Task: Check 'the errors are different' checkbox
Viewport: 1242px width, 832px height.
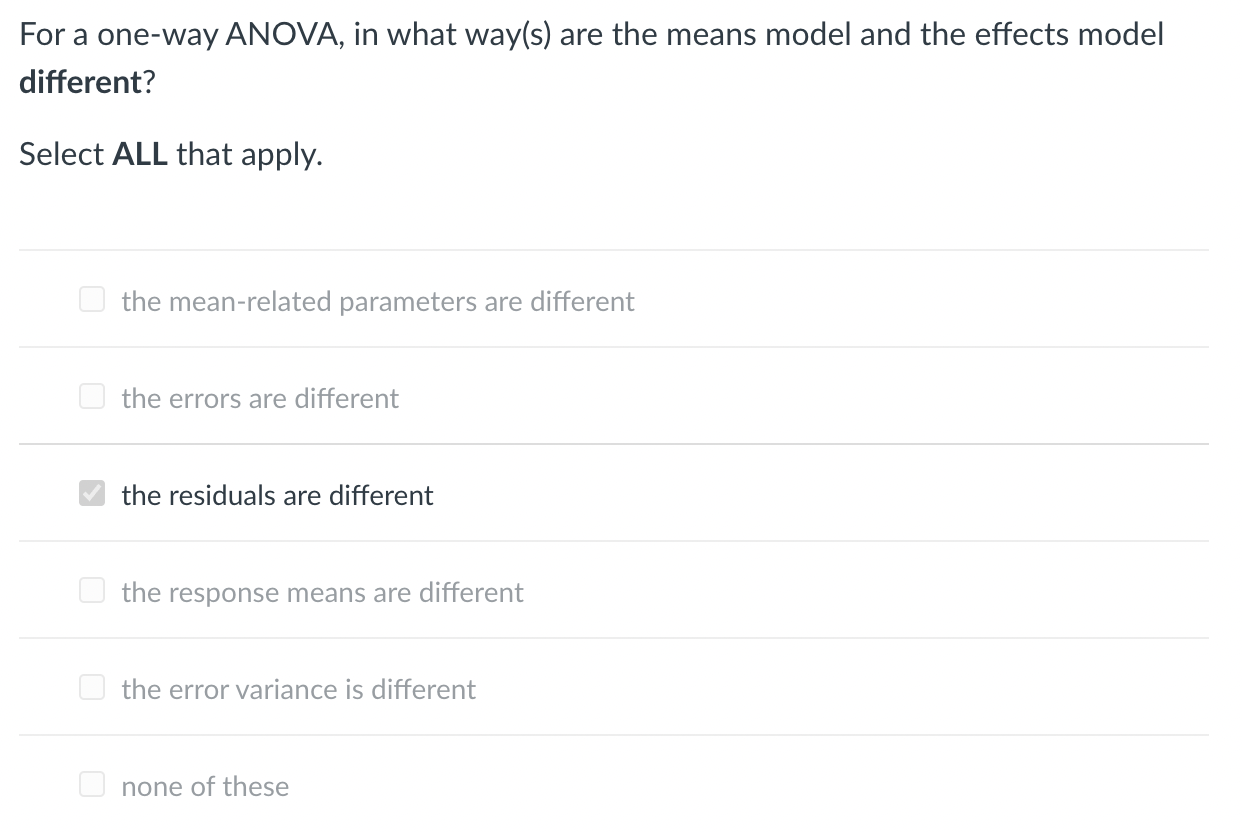Action: point(91,395)
